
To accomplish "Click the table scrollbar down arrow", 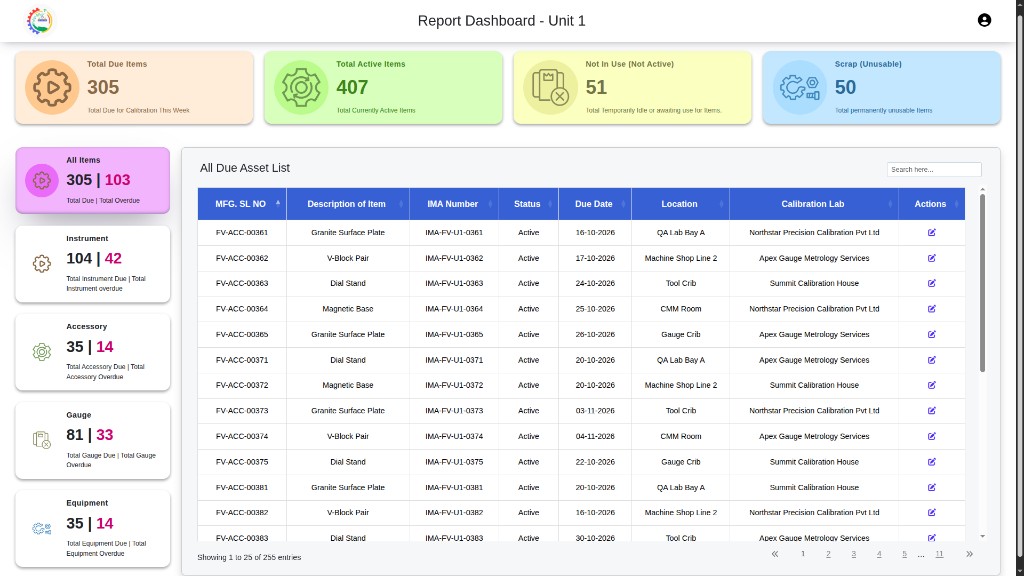I will 982,536.
